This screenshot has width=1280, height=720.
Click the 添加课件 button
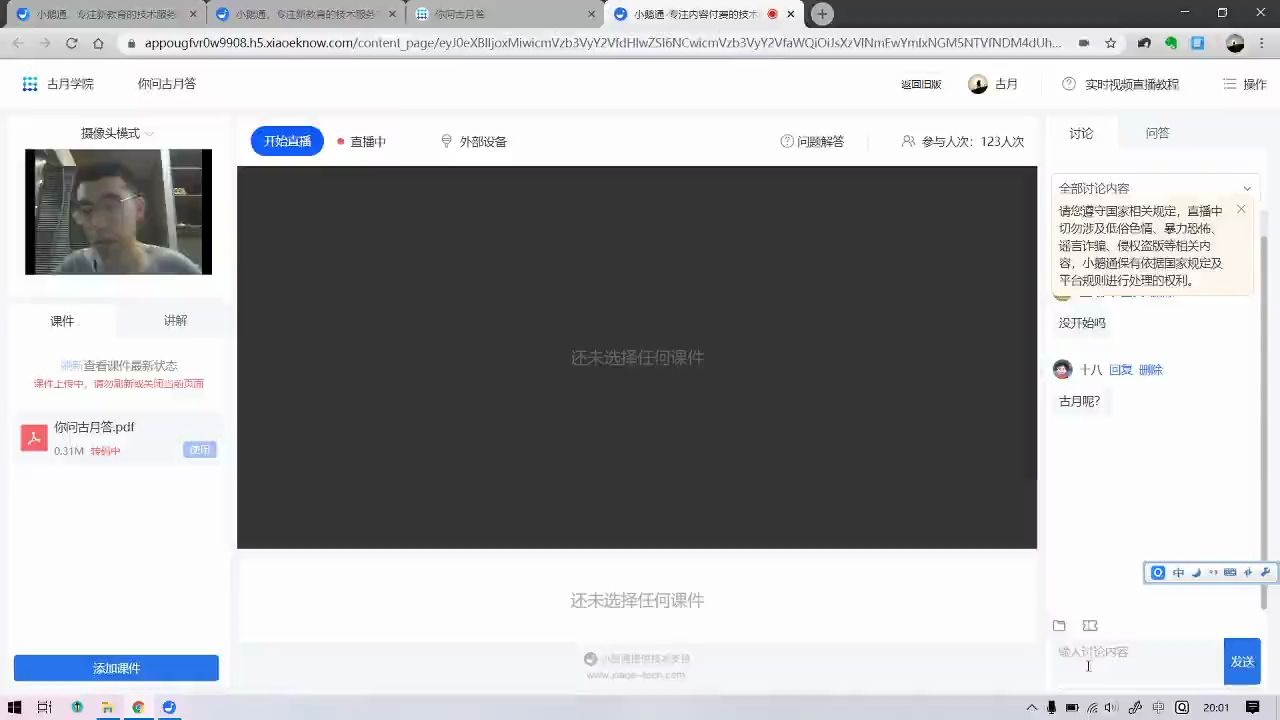[116, 668]
